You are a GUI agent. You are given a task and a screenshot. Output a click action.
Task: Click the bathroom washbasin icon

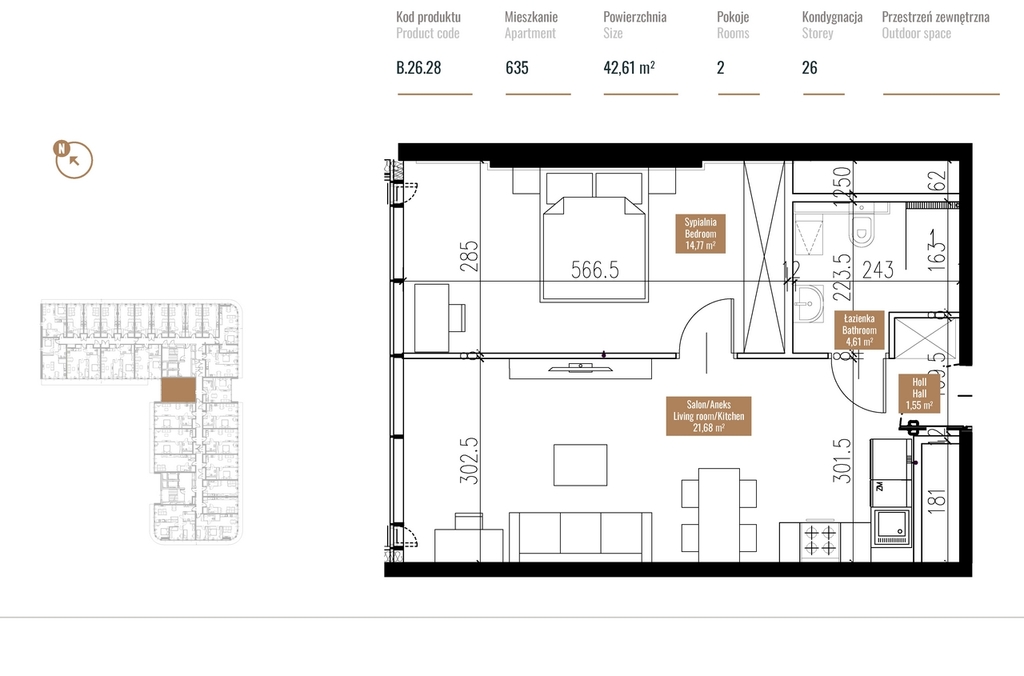[x=808, y=304]
